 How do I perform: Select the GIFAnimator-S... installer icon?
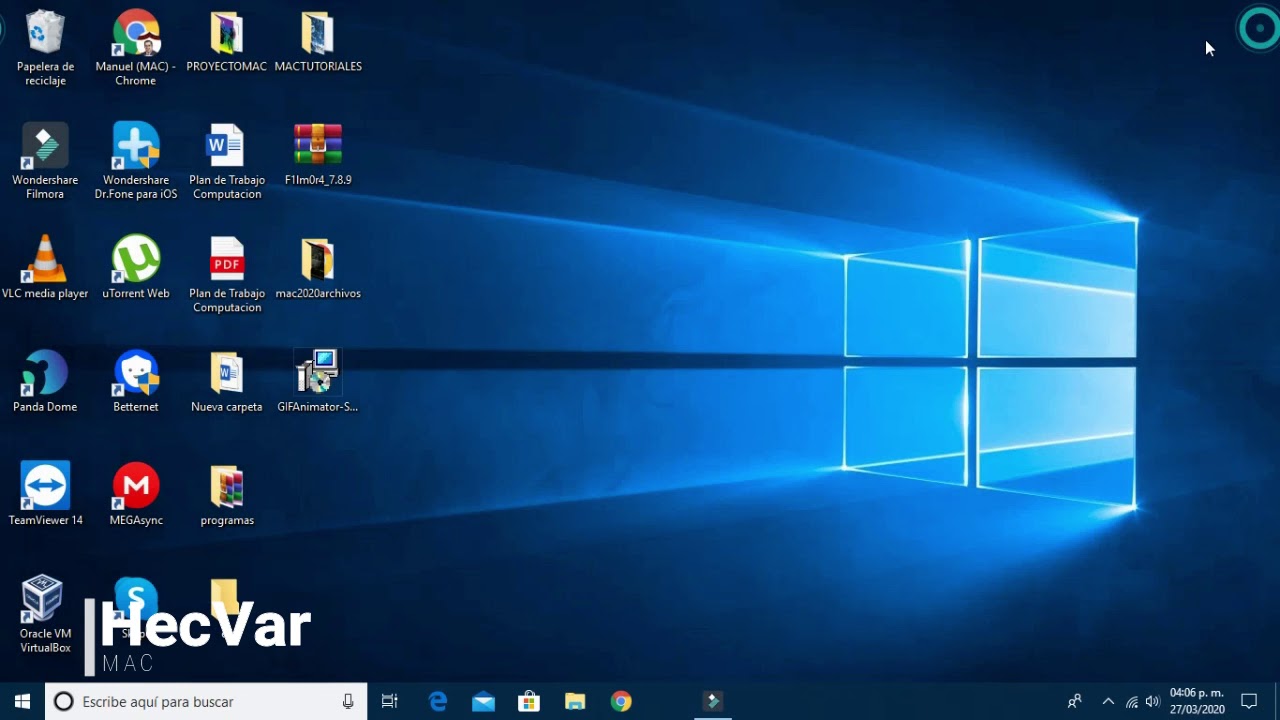pos(318,381)
